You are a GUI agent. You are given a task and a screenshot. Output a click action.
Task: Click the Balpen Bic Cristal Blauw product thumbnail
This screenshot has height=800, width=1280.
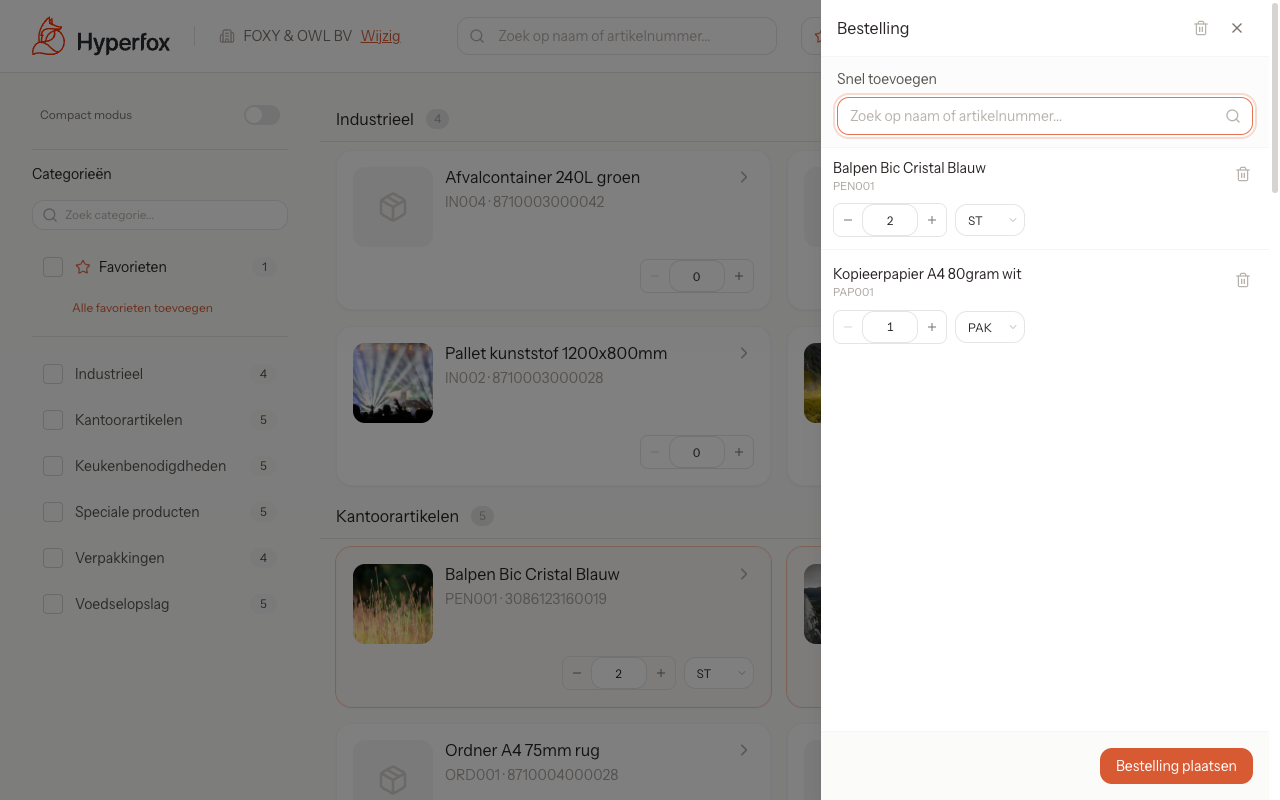[x=392, y=603]
